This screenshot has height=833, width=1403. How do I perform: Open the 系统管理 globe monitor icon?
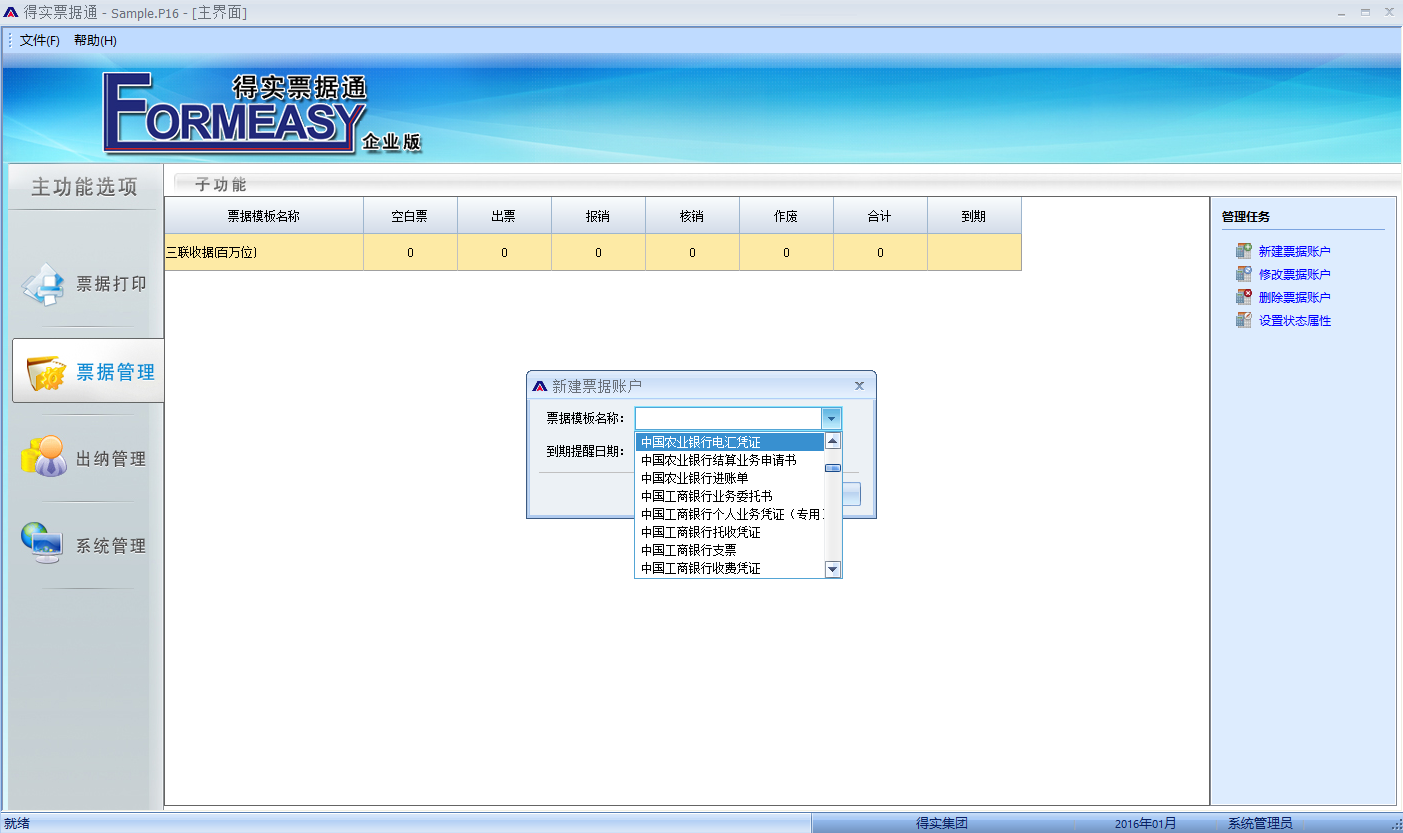click(43, 545)
